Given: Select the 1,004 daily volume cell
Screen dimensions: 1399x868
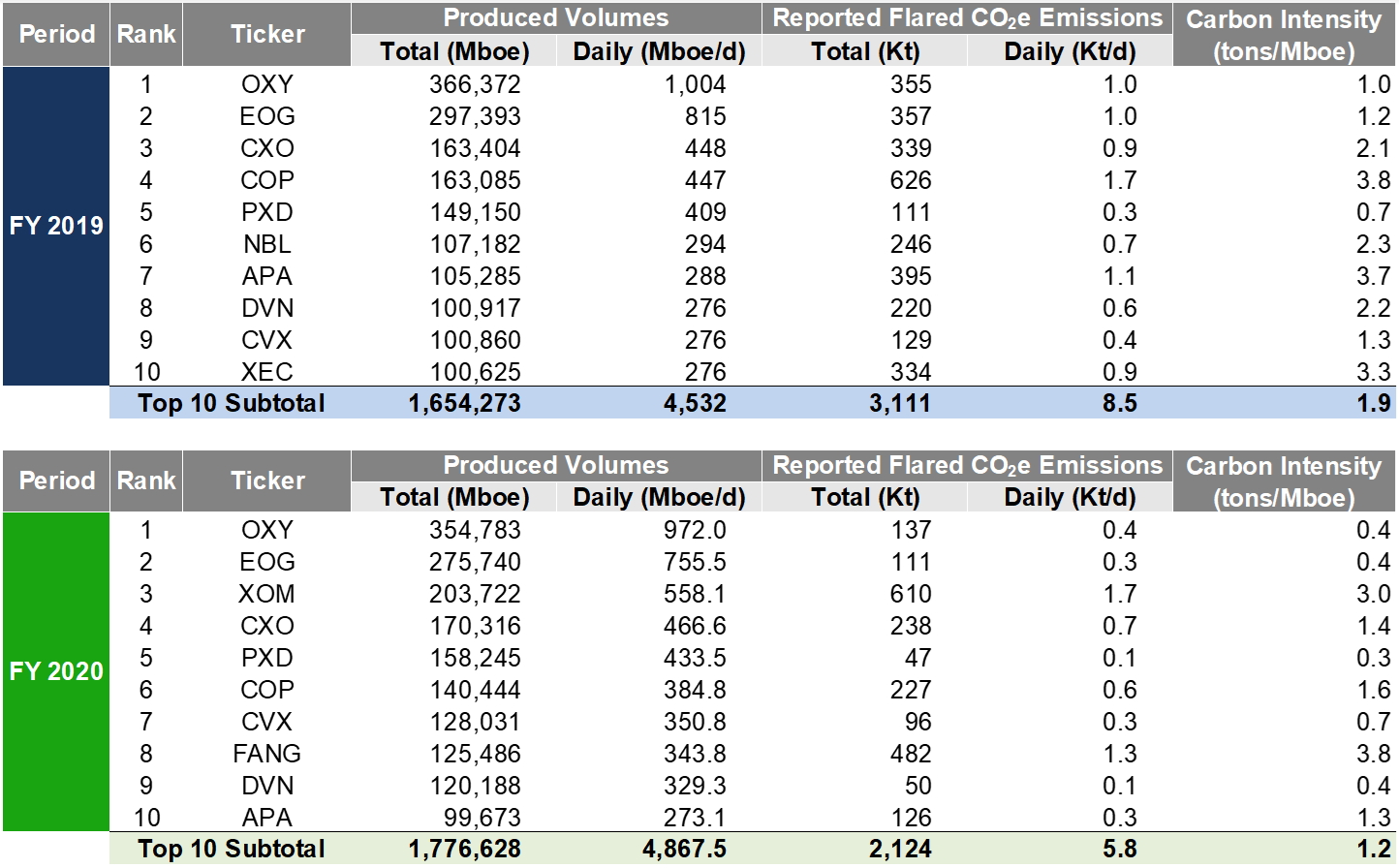Looking at the screenshot, I should pyautogui.click(x=695, y=84).
